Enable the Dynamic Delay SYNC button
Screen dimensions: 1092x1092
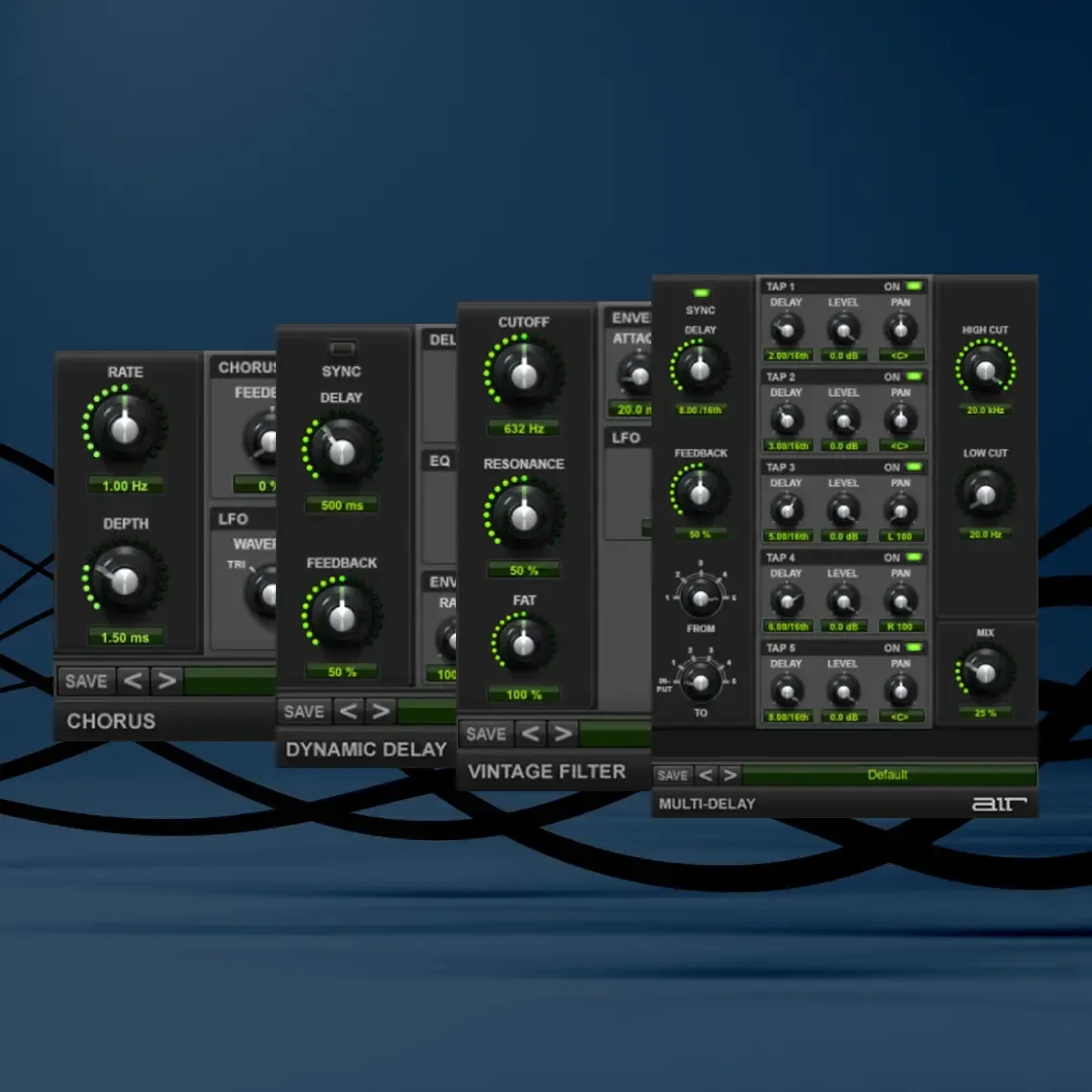[x=342, y=348]
